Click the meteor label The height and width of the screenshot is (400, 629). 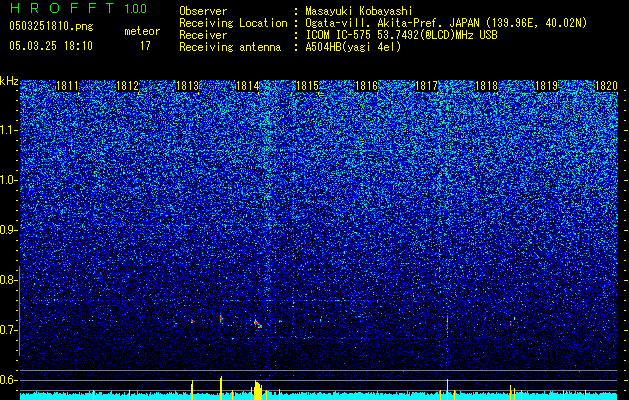[x=142, y=31]
